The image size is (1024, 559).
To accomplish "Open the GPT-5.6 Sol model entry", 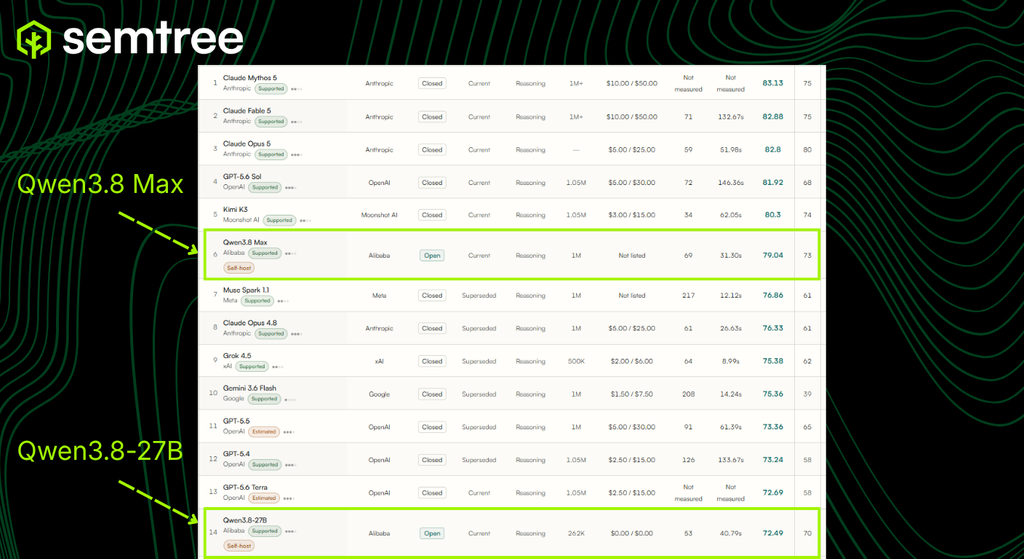I will coord(242,177).
